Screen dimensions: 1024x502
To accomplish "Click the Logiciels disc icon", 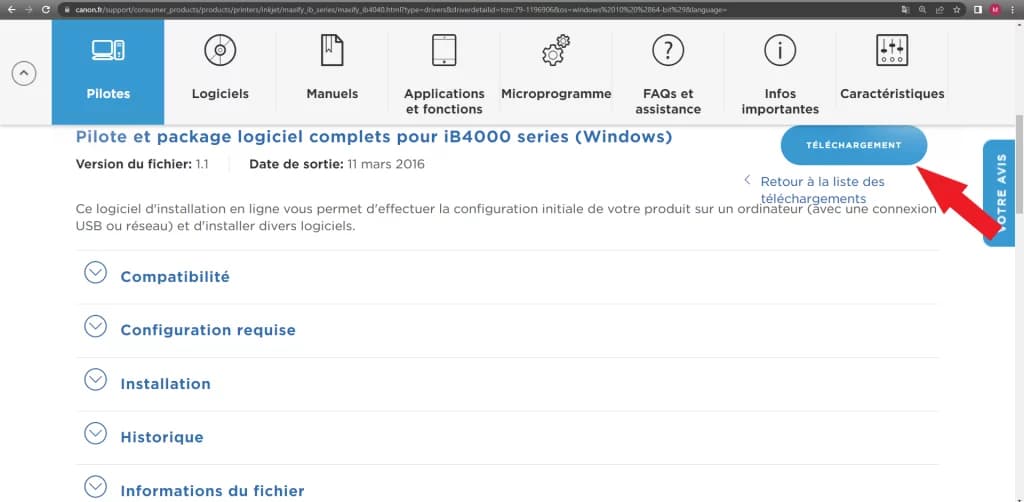I will [x=220, y=50].
